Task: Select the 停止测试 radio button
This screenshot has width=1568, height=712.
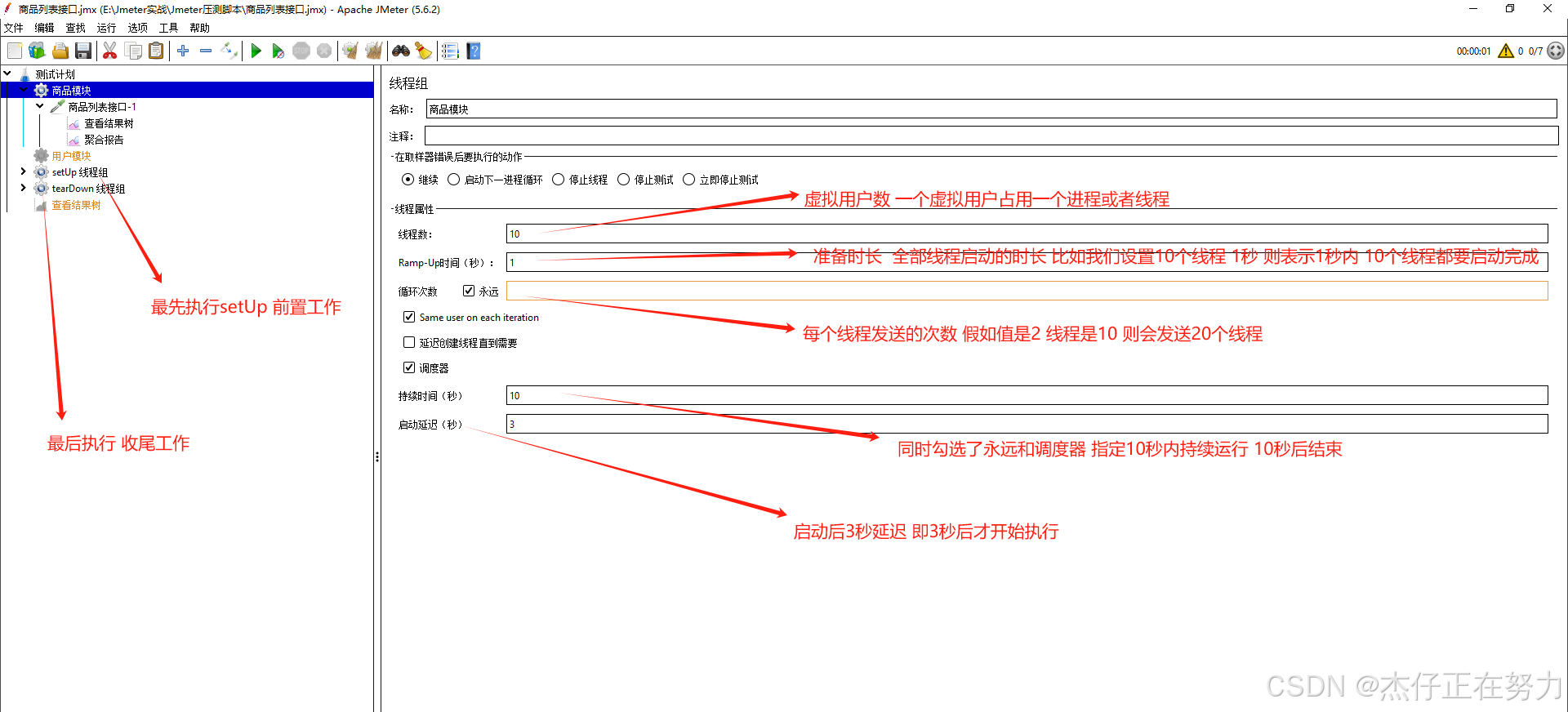Action: coord(623,180)
